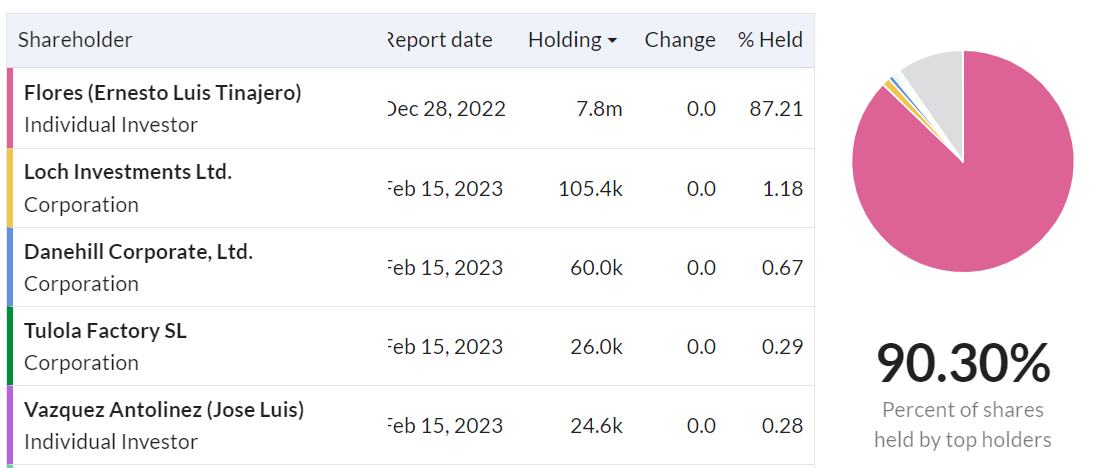Click the purple bar beside Vazquez Antolinez
The image size is (1105, 468).
pos(10,424)
